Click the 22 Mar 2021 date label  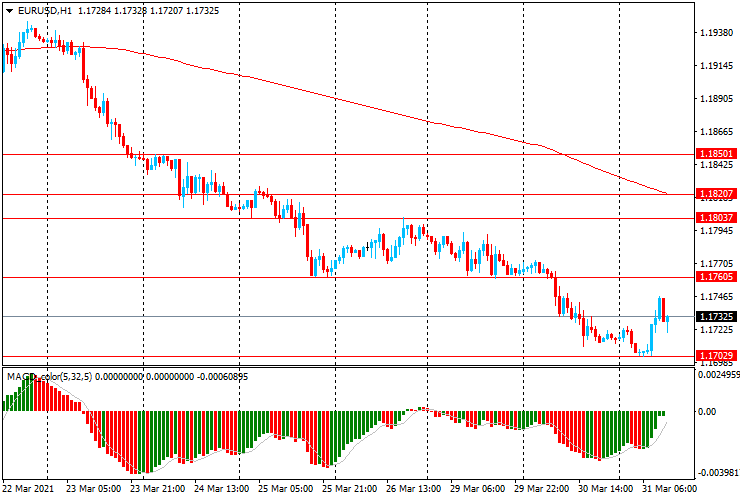28,488
